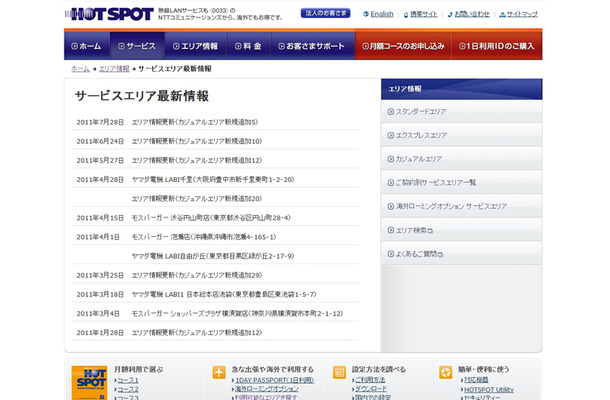This screenshot has width=610, height=400.
Task: Open the 対応機器 footer link
Action: pyautogui.click(x=476, y=380)
